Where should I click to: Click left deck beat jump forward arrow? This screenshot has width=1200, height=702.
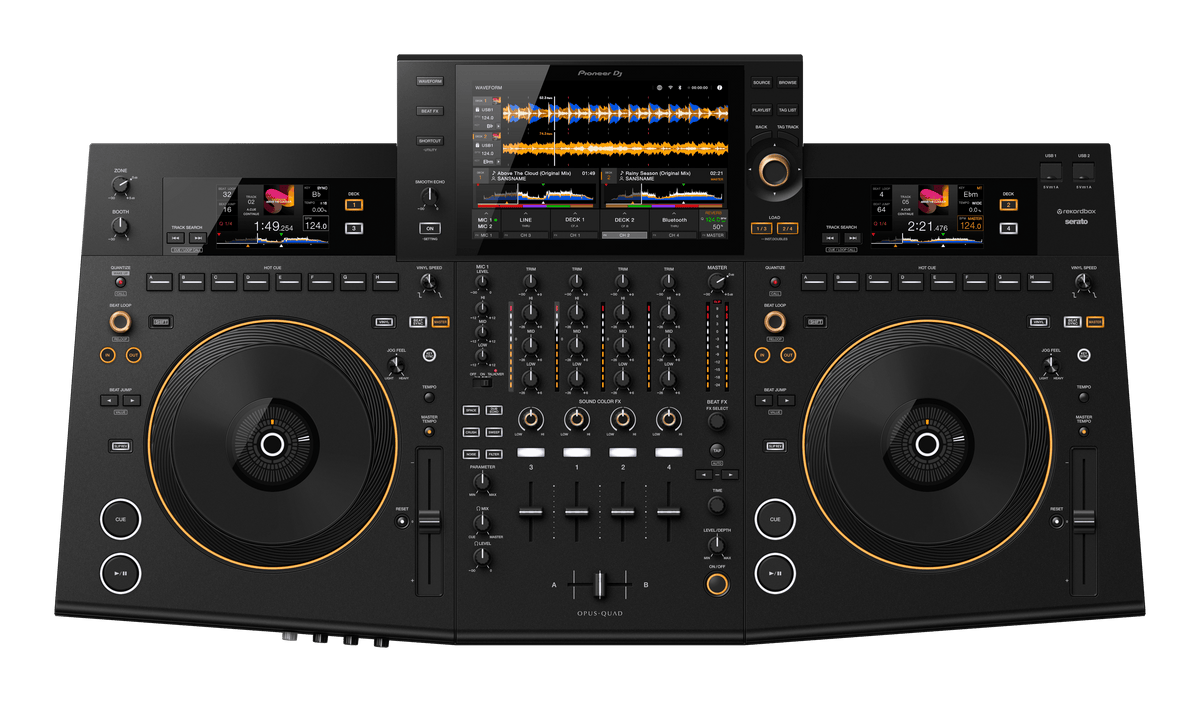pyautogui.click(x=131, y=400)
